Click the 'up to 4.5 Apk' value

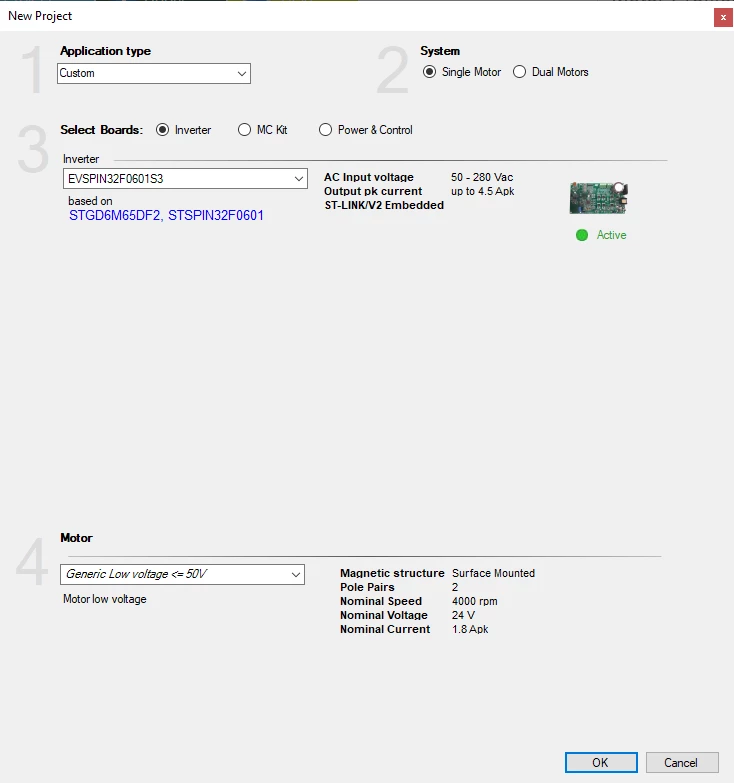coord(482,191)
